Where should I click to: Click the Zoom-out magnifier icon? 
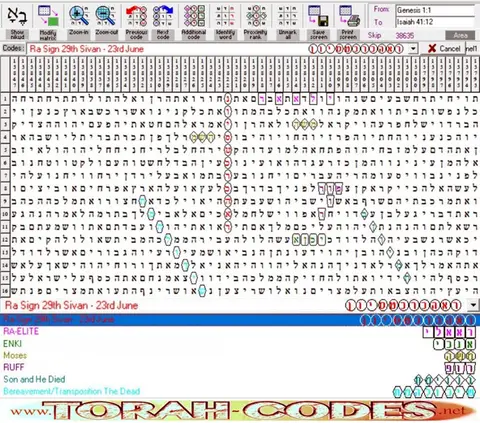click(x=105, y=16)
